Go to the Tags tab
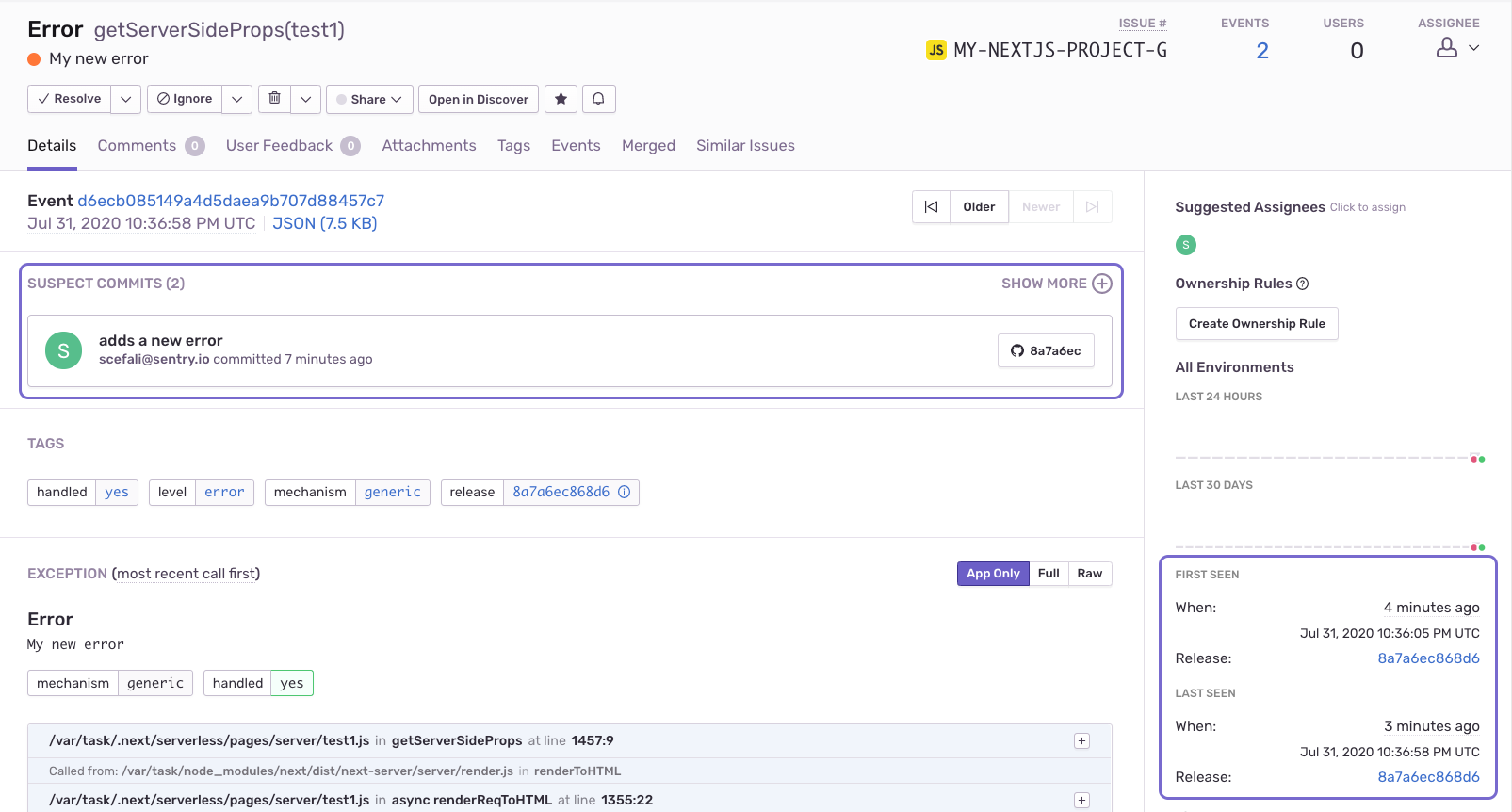 click(513, 146)
